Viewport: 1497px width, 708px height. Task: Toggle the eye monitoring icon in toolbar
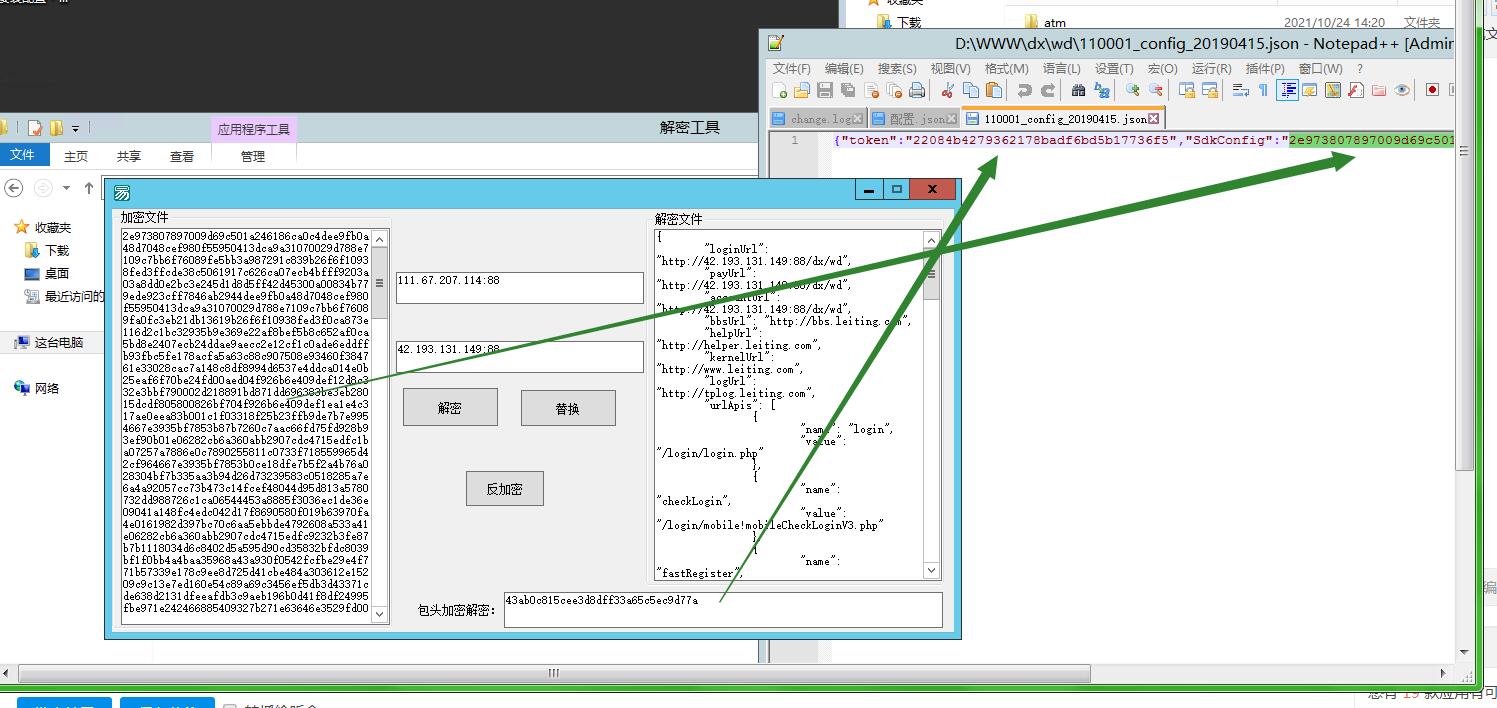coord(1402,90)
